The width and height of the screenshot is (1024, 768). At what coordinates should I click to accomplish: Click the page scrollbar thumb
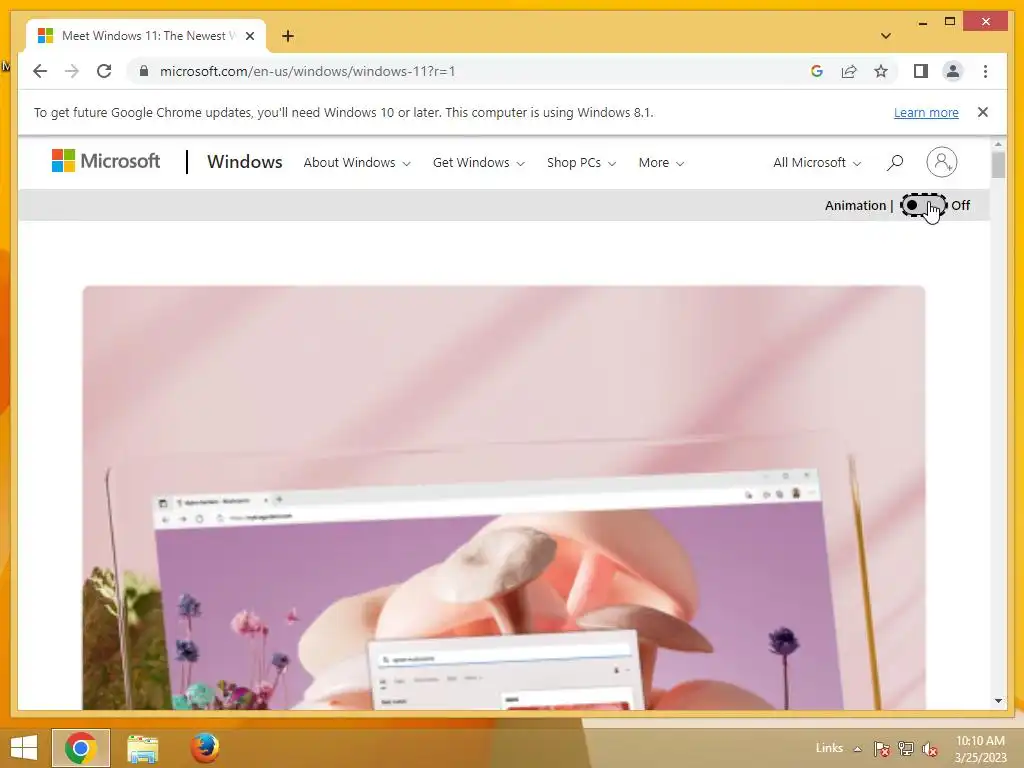pos(998,164)
